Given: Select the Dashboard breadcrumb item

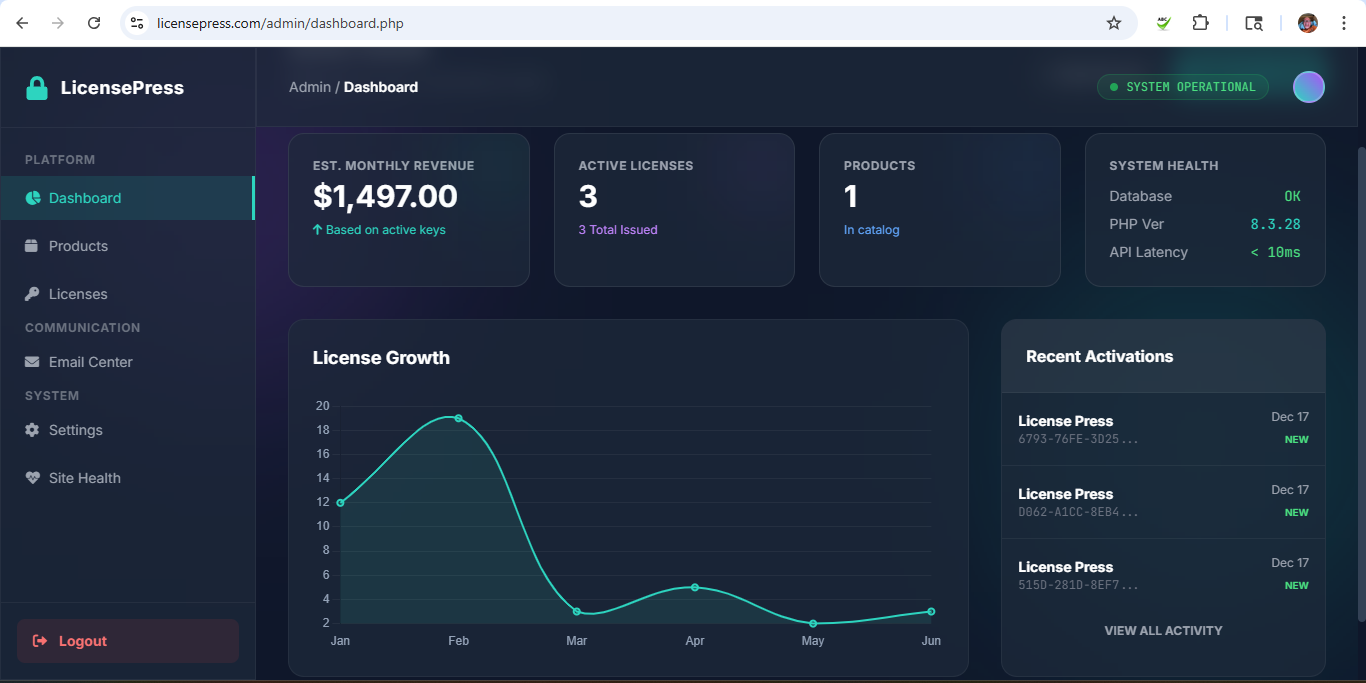Looking at the screenshot, I should point(381,87).
